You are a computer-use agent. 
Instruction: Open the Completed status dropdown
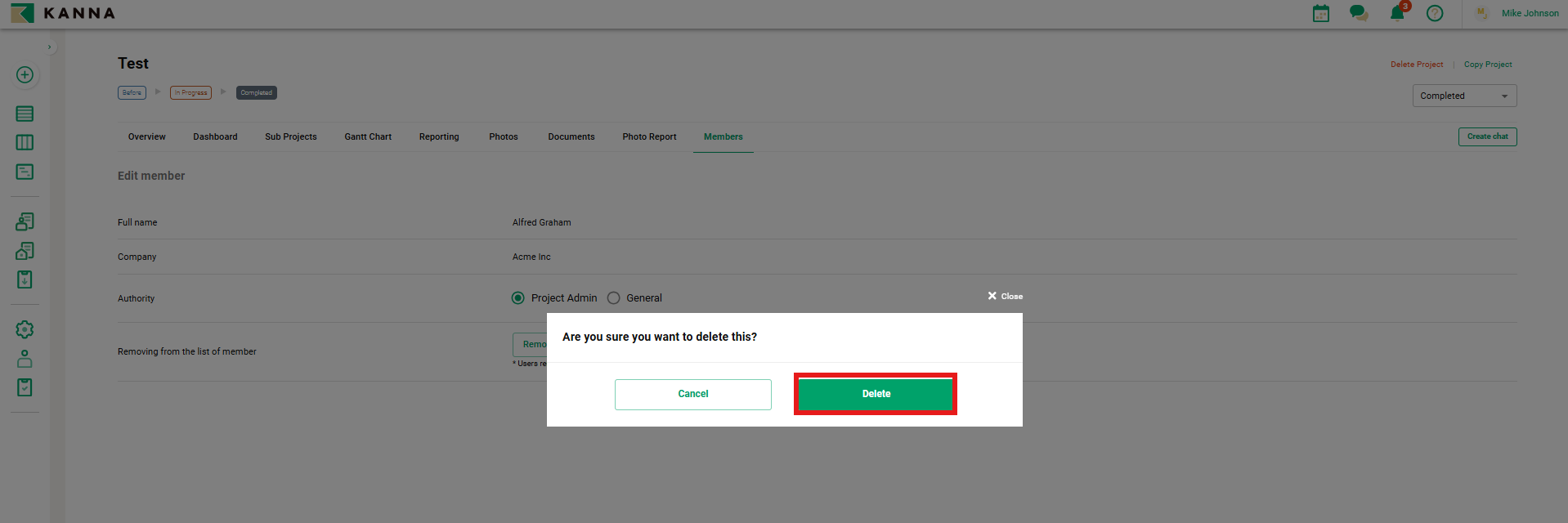(1463, 96)
